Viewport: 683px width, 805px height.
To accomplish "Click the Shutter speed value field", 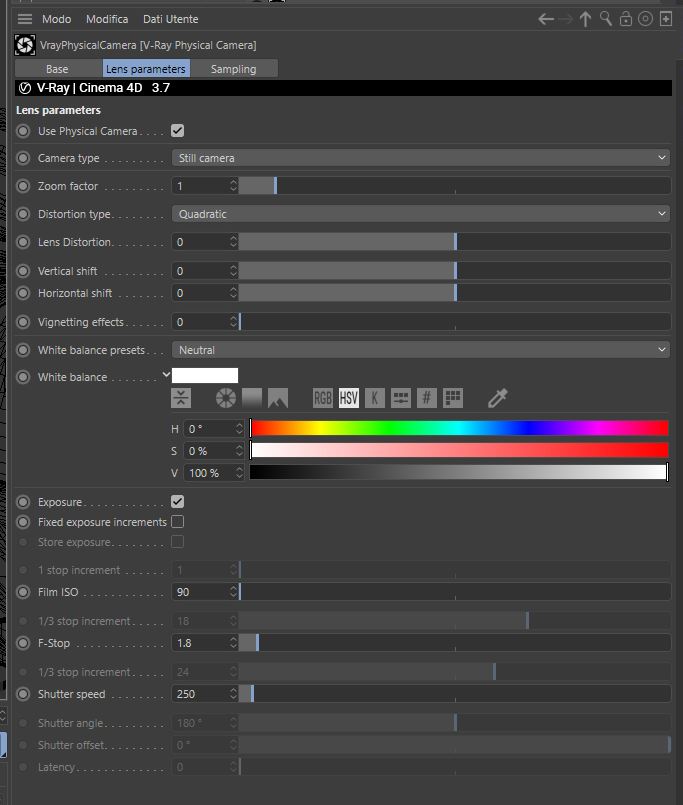I will [x=201, y=694].
